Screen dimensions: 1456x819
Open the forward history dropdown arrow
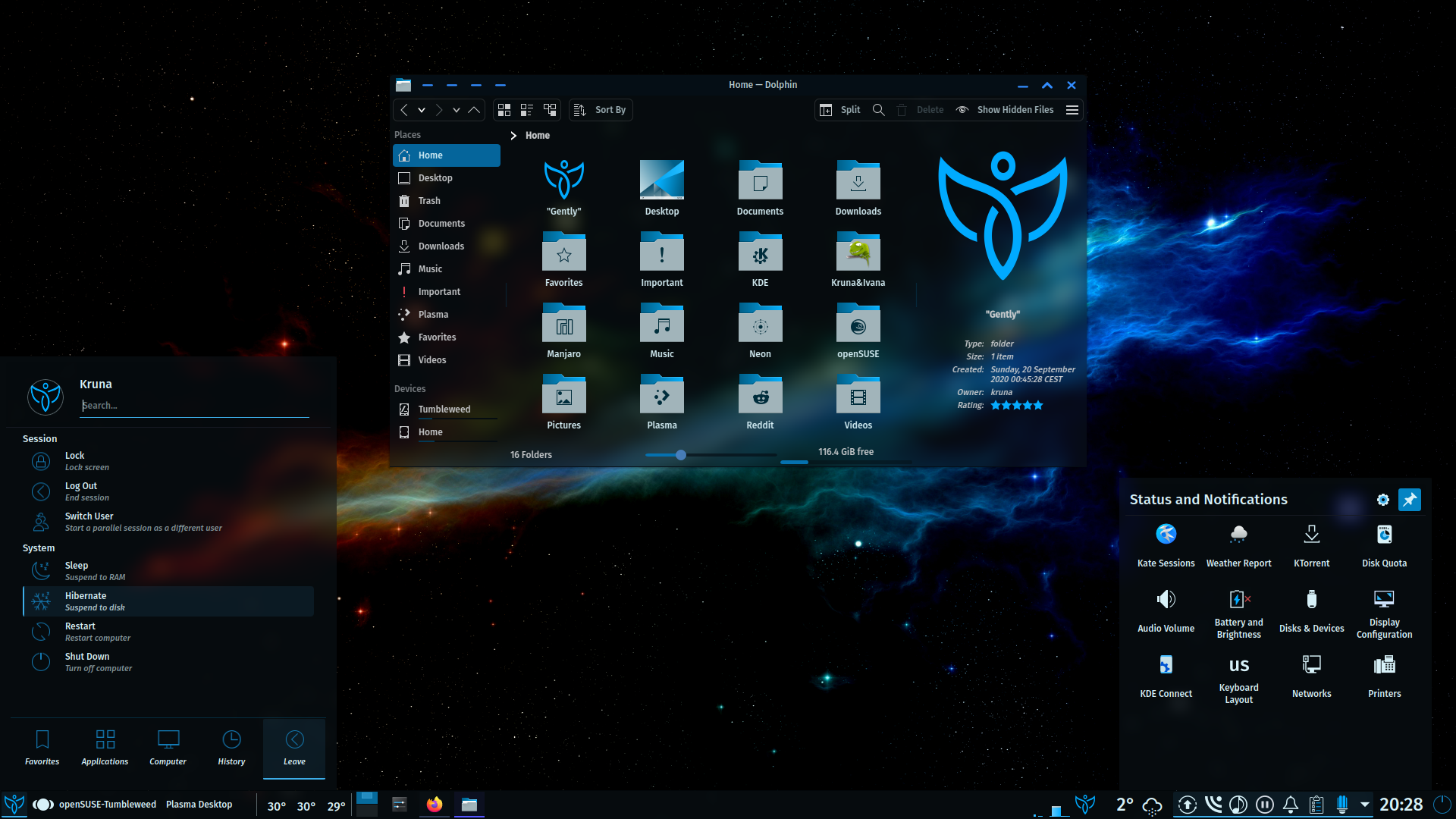(x=457, y=110)
